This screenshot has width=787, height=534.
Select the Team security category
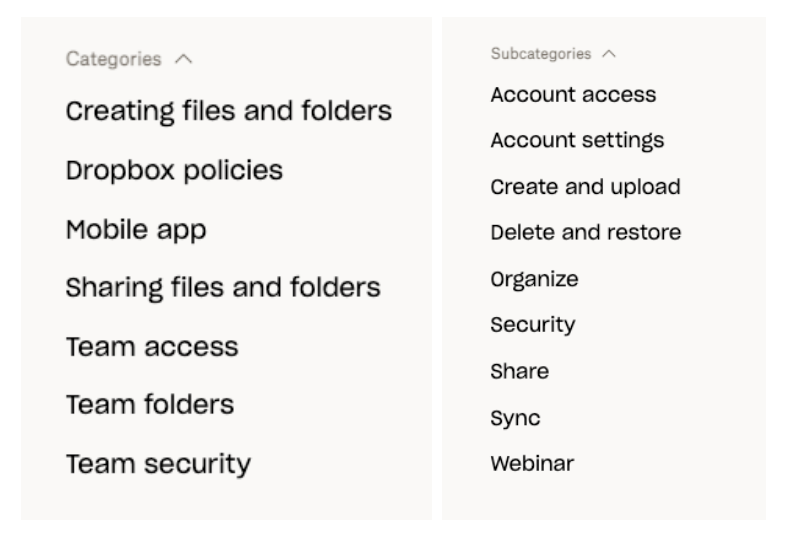pos(158,464)
